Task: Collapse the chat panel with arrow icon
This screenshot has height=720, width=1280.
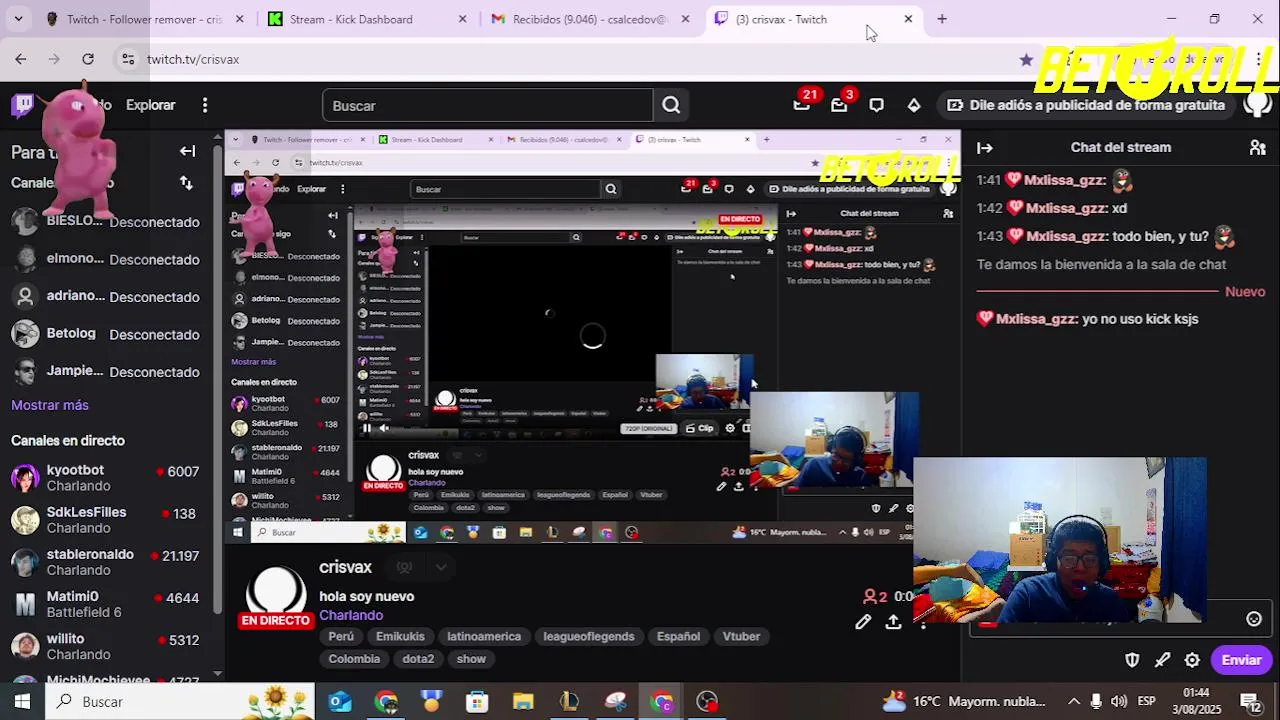Action: pos(985,147)
